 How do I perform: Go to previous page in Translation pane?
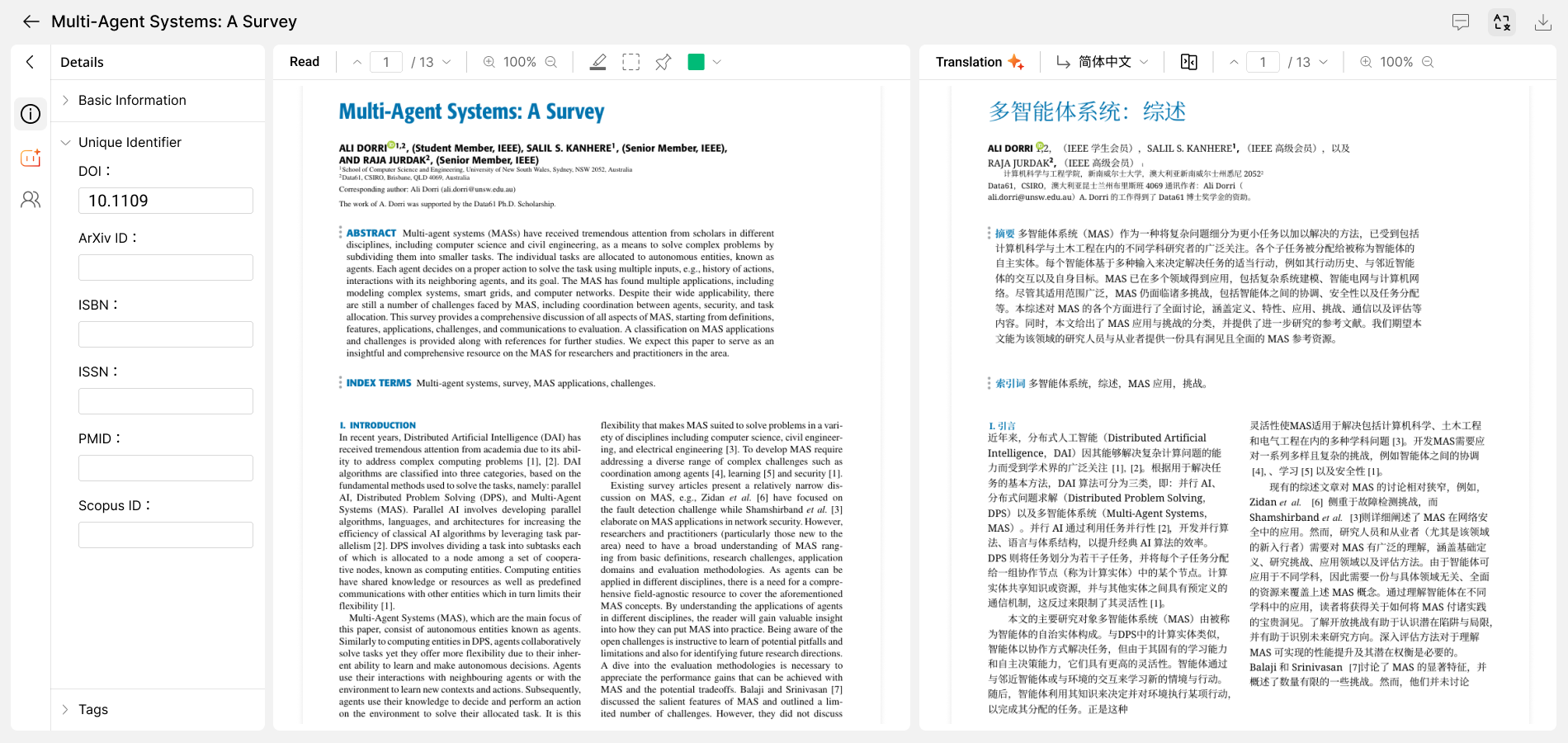1234,62
